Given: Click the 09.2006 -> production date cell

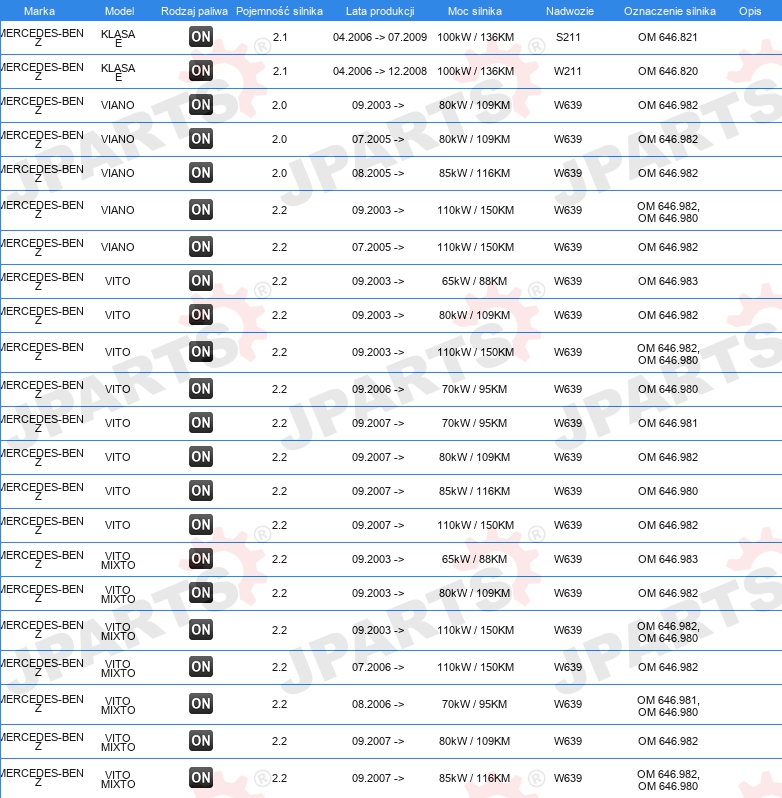Looking at the screenshot, I should [378, 389].
